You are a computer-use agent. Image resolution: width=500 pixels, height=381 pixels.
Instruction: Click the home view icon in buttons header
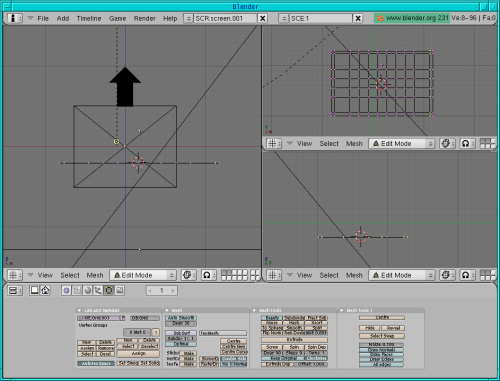coord(45,291)
